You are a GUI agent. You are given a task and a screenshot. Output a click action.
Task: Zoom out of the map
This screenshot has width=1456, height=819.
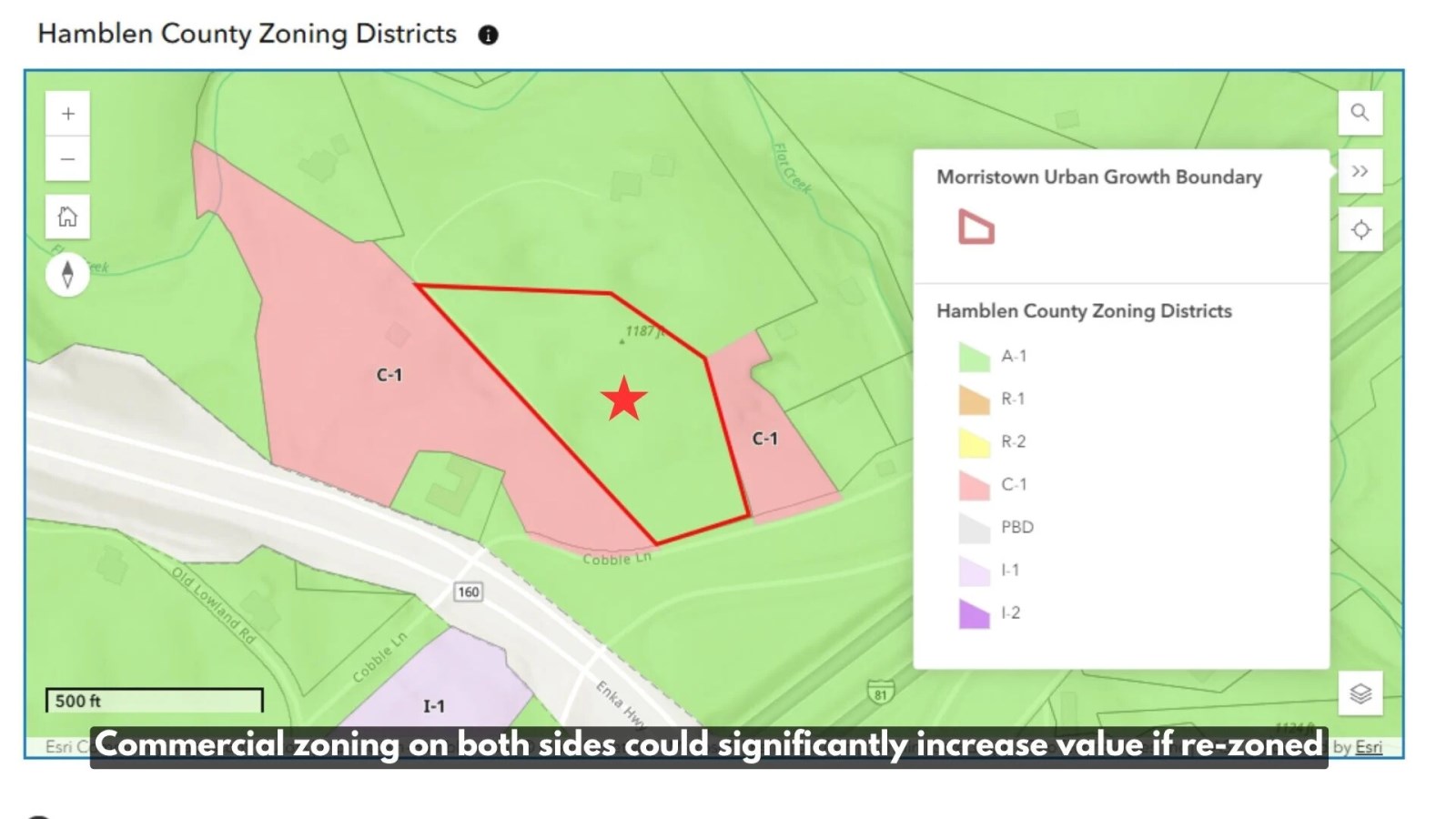coord(68,159)
